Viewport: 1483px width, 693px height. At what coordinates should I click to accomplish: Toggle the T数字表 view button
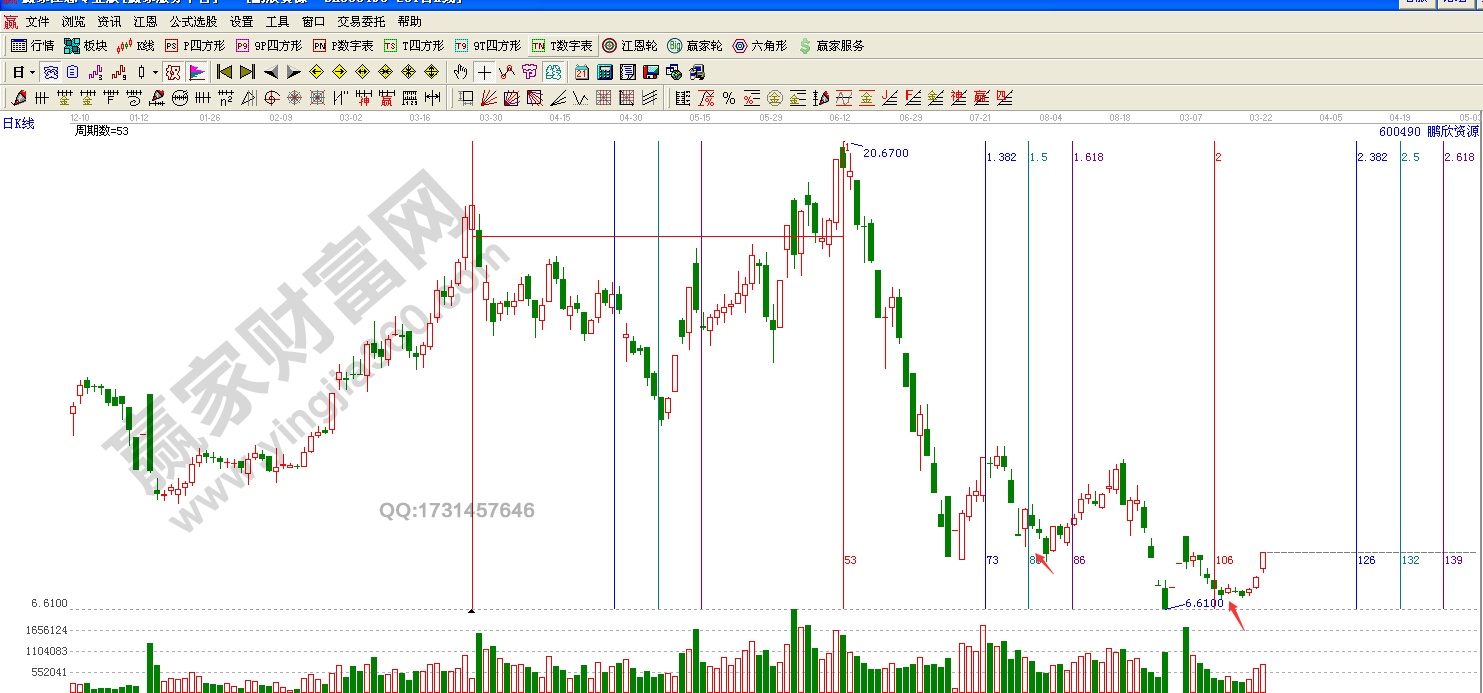point(562,46)
